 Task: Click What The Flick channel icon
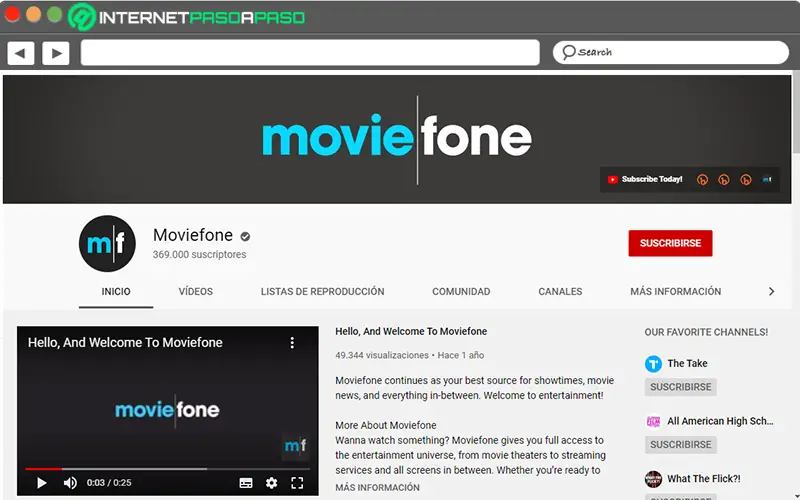tap(653, 479)
